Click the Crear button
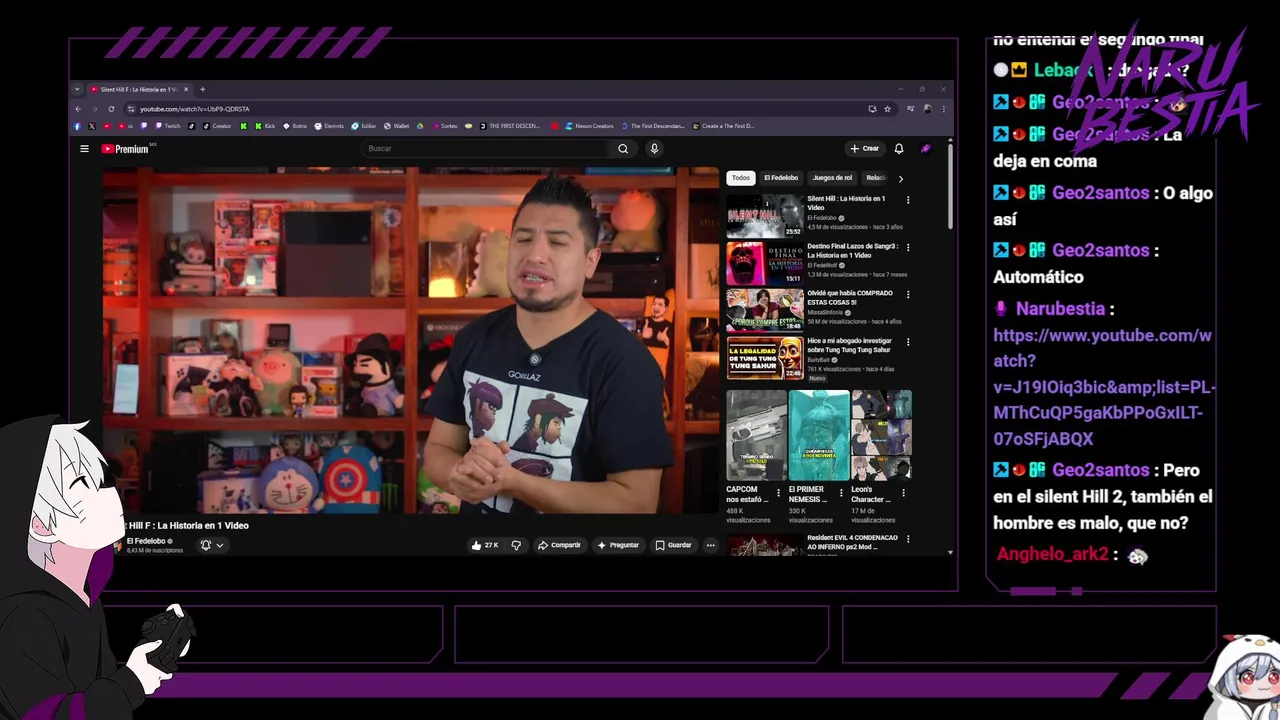The image size is (1280, 720). pos(865,149)
